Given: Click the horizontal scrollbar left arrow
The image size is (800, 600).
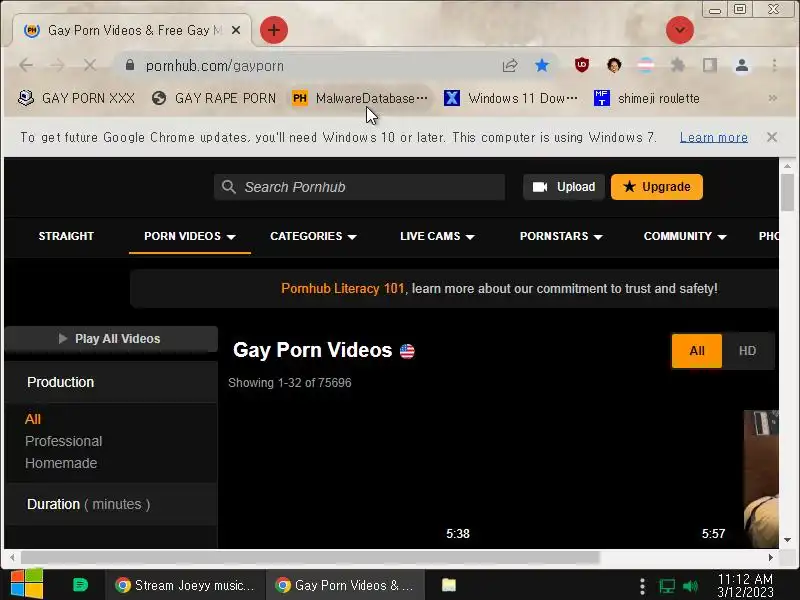Looking at the screenshot, I should tap(12, 558).
